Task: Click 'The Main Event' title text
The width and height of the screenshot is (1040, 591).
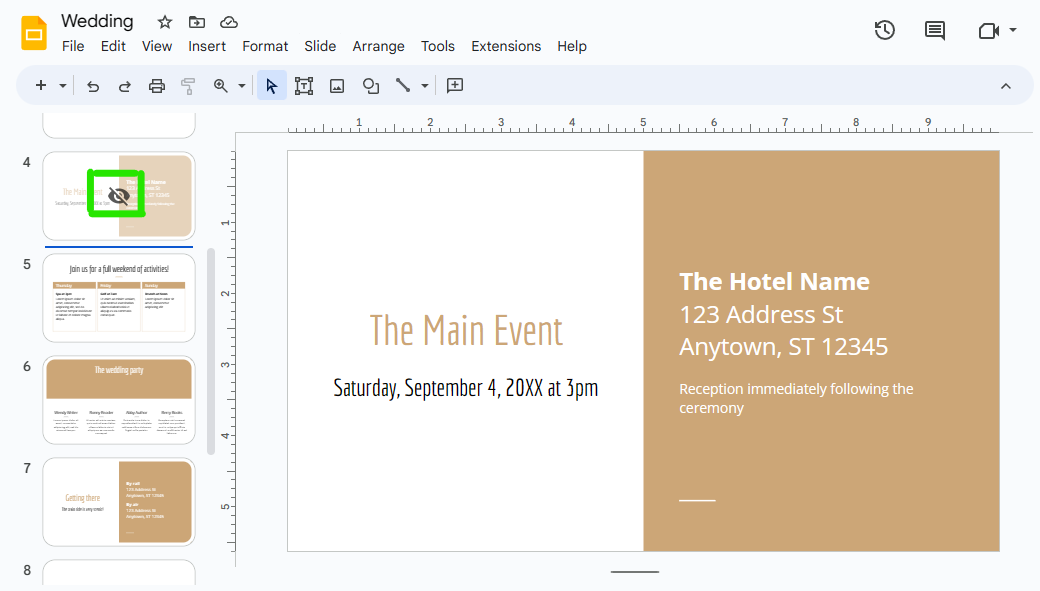Action: pos(466,330)
